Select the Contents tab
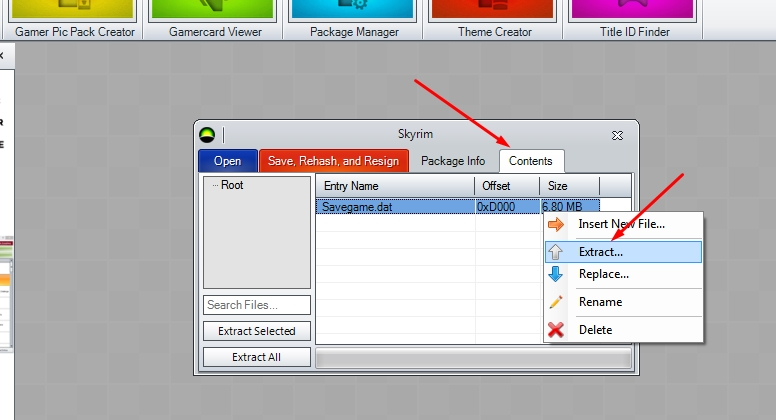The height and width of the screenshot is (420, 776). (531, 161)
